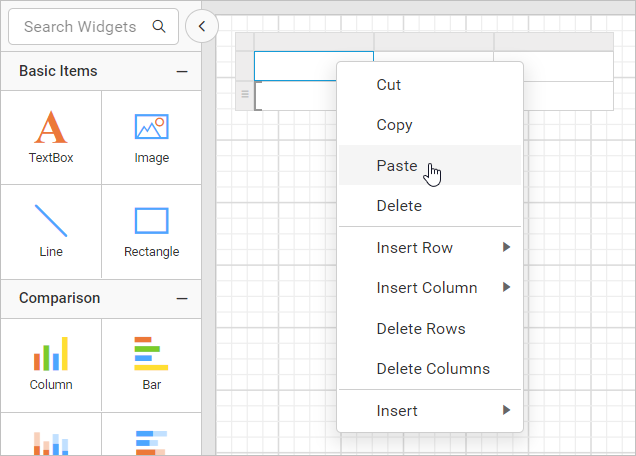The image size is (636, 456).
Task: Click the table row handle icon
Action: (x=244, y=95)
